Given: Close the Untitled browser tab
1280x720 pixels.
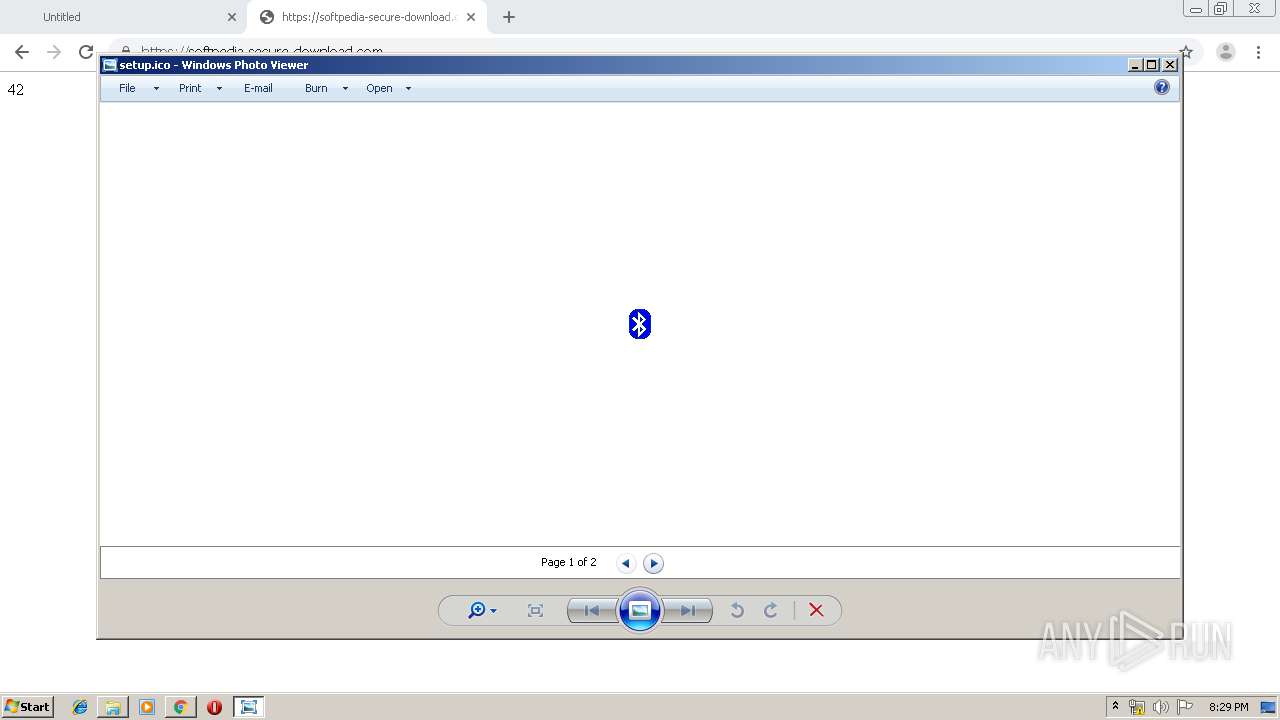Looking at the screenshot, I should (x=232, y=17).
